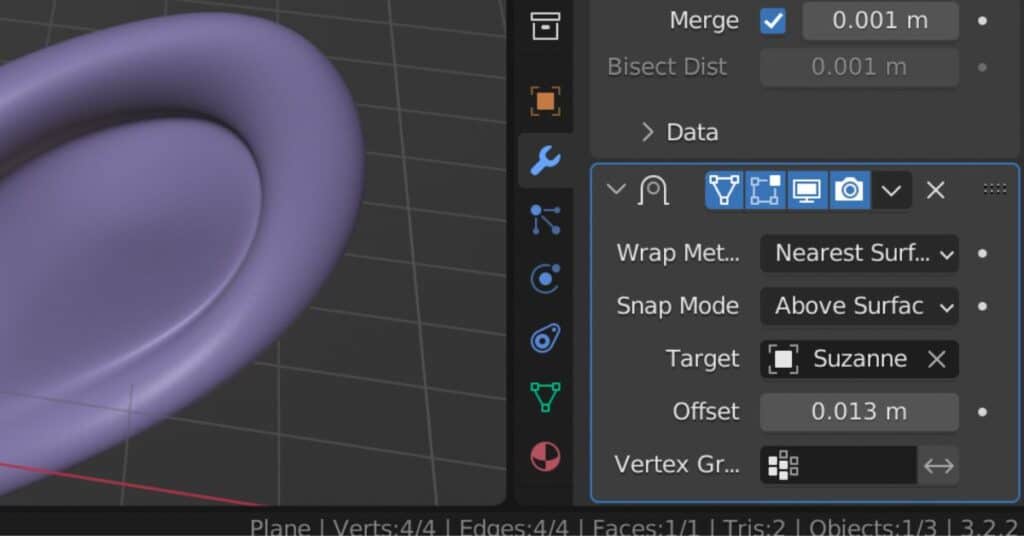
Task: Open the Material properties tab
Action: [x=545, y=456]
